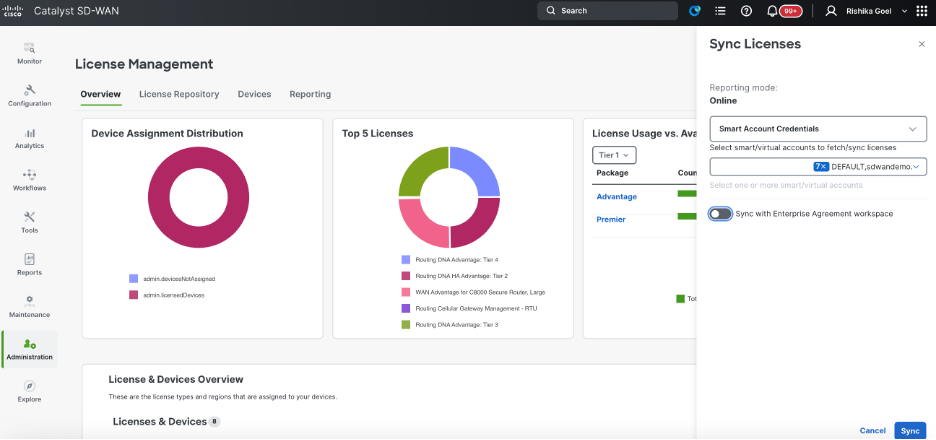Expand the Smart Account Credentials dropdown
Screen dimensions: 936x440
coord(818,128)
